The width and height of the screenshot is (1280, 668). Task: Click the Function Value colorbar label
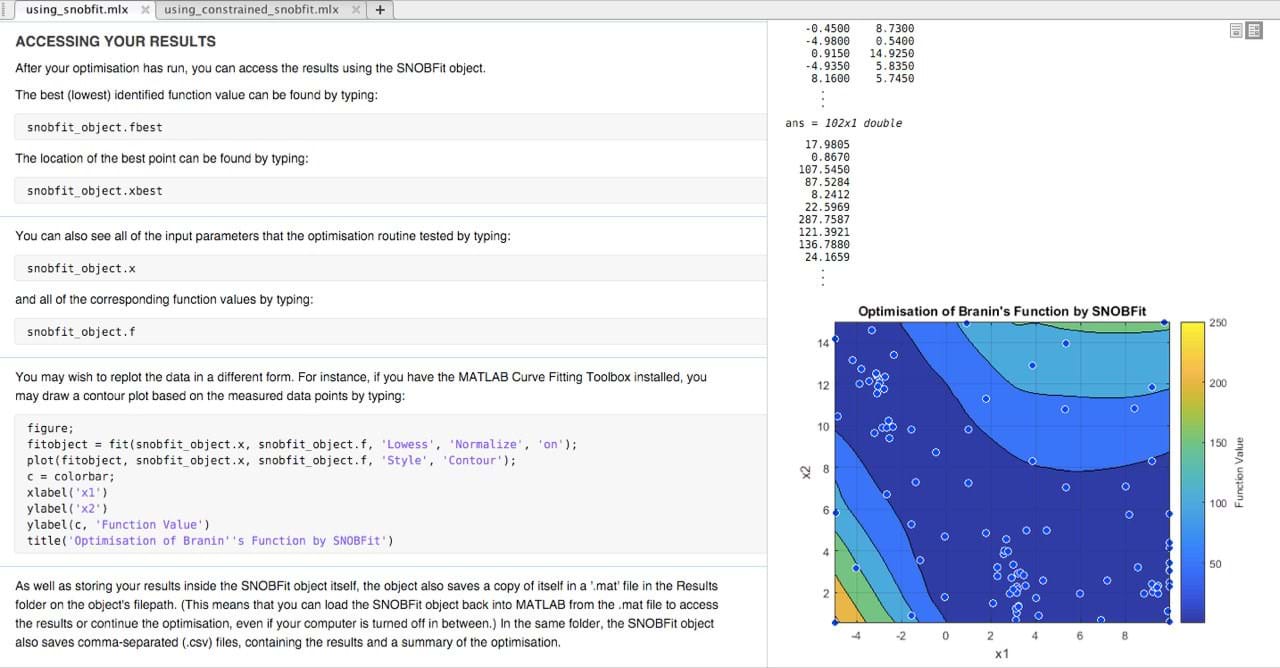point(1240,472)
